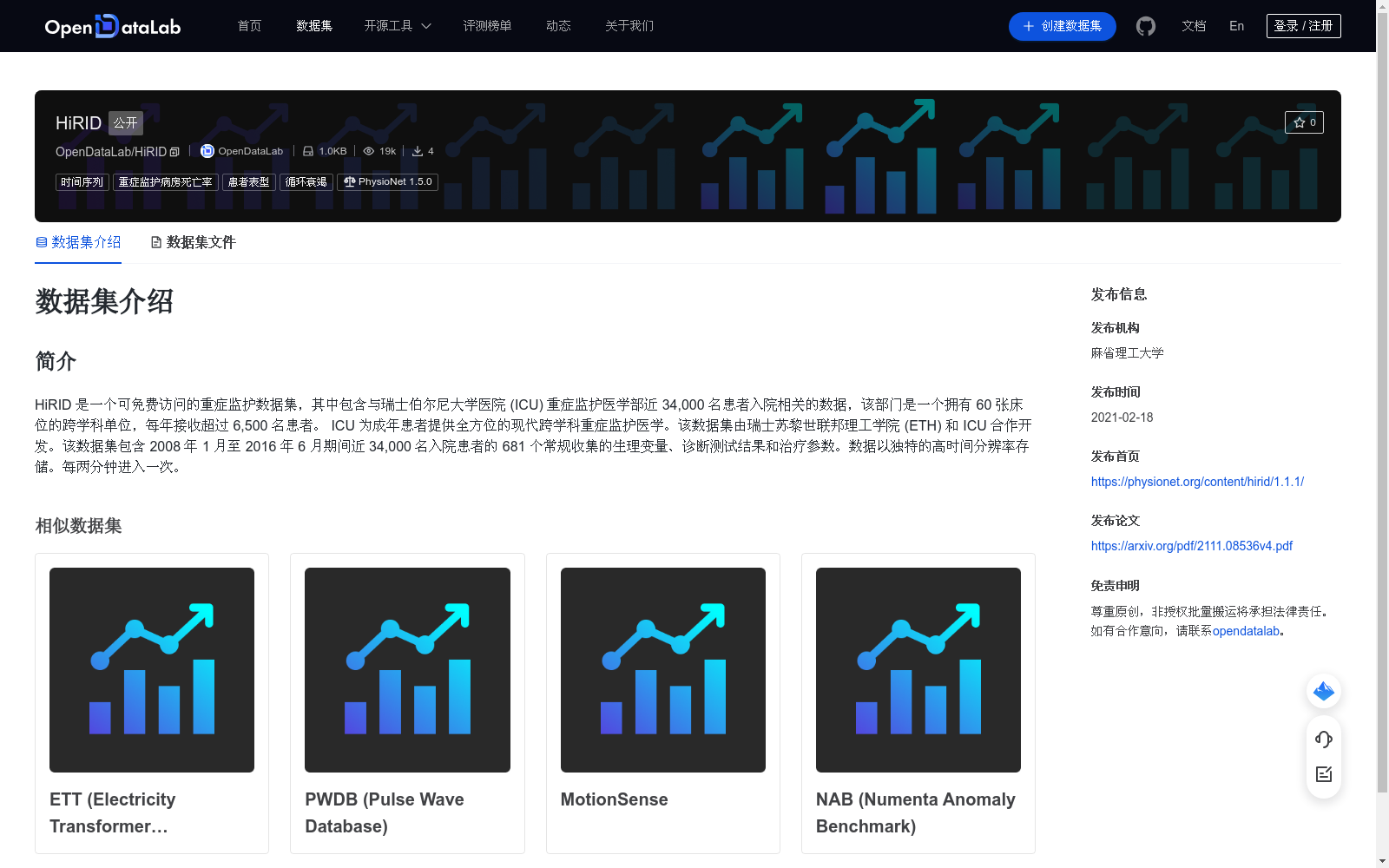
Task: Open the 关于我们 navigation item
Action: click(x=629, y=26)
